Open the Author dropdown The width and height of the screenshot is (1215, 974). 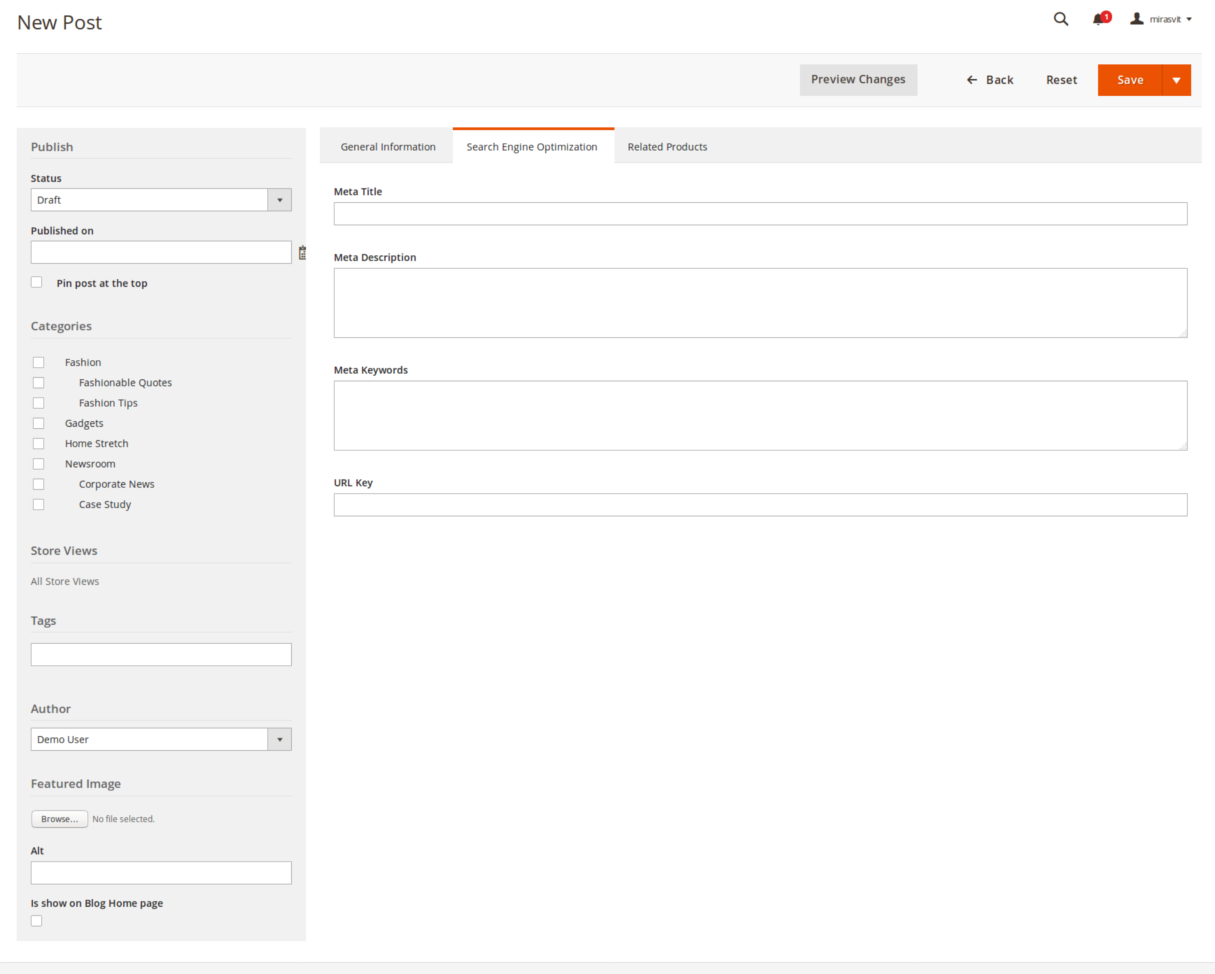(x=279, y=739)
